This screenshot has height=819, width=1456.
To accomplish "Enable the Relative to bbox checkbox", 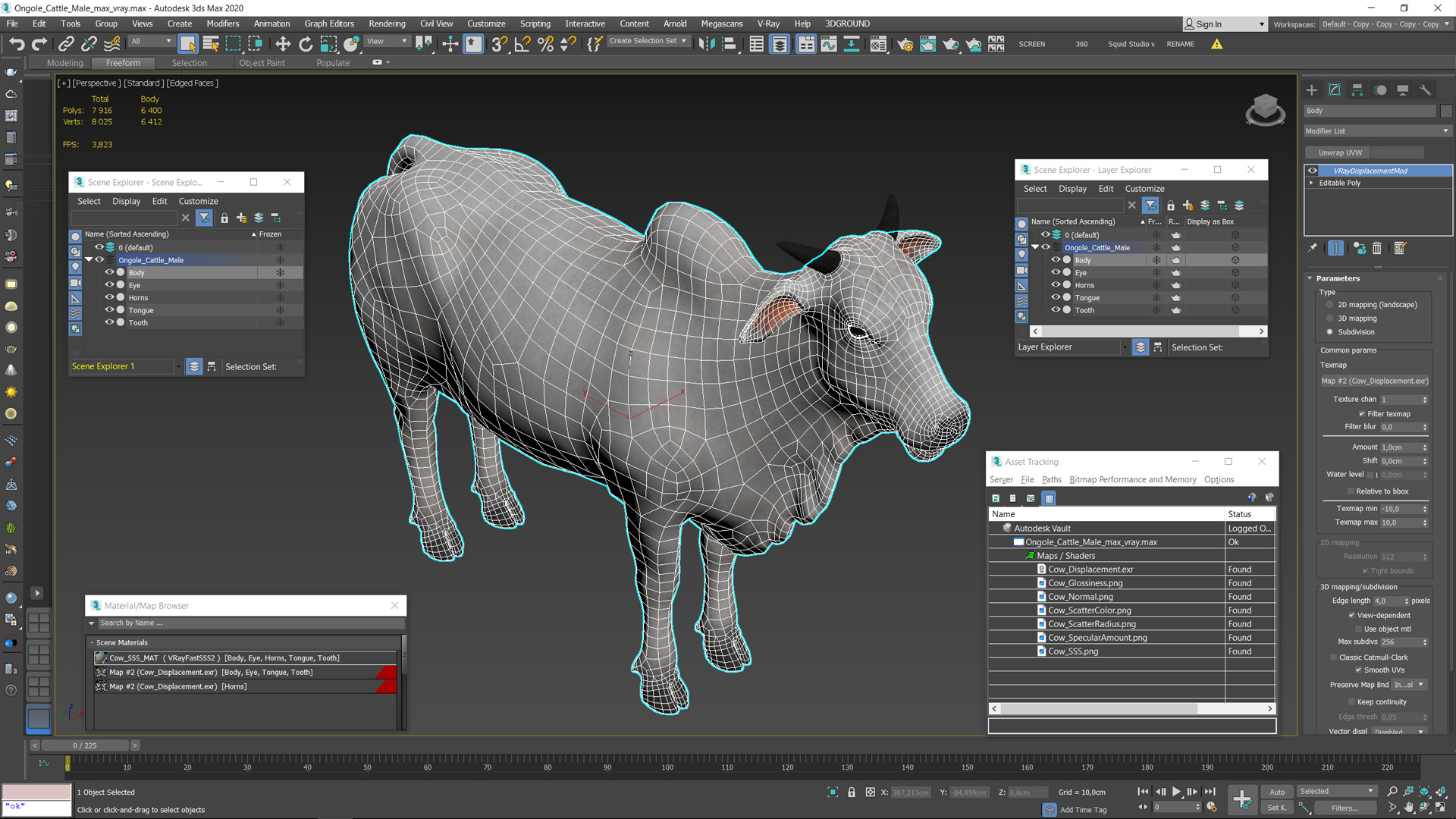I will (1351, 491).
